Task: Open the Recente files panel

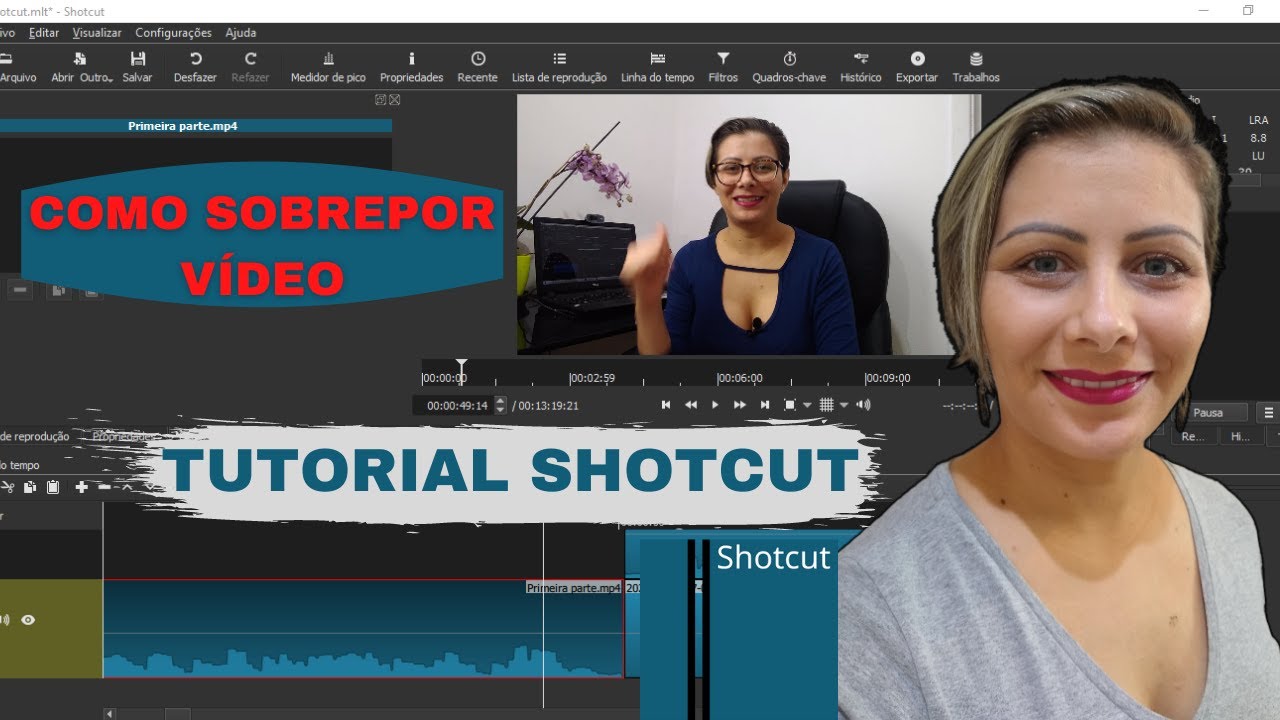Action: 477,67
